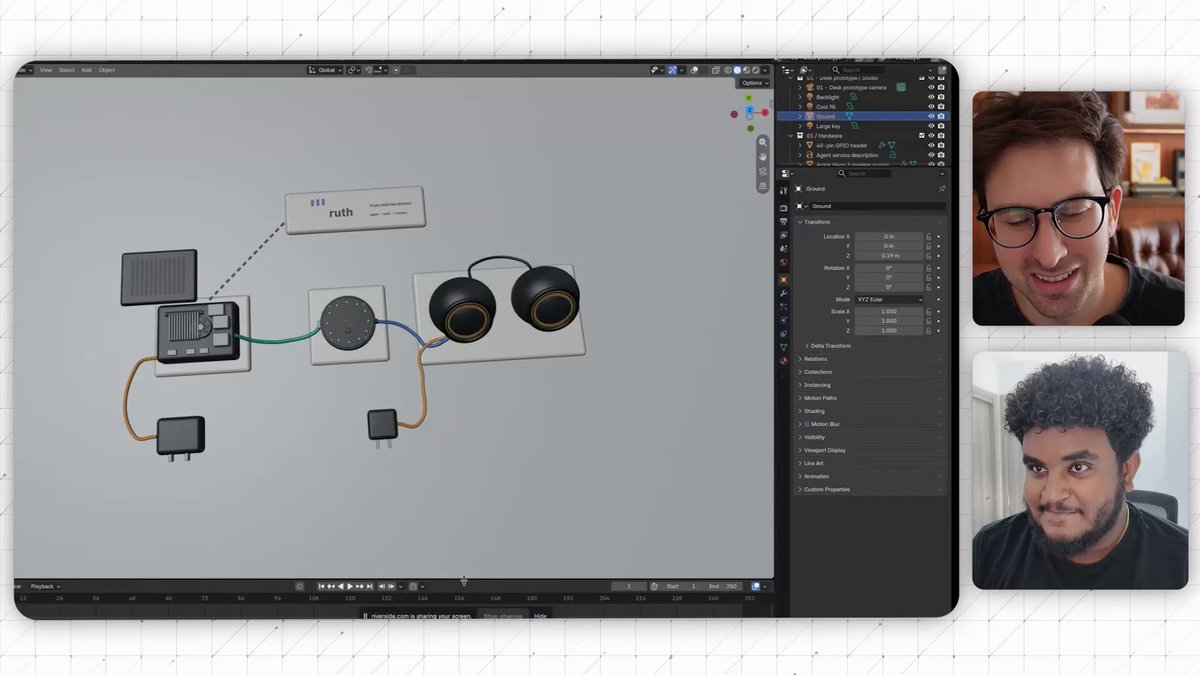Open the Tool properties tab
The height and width of the screenshot is (675, 1200).
783,191
